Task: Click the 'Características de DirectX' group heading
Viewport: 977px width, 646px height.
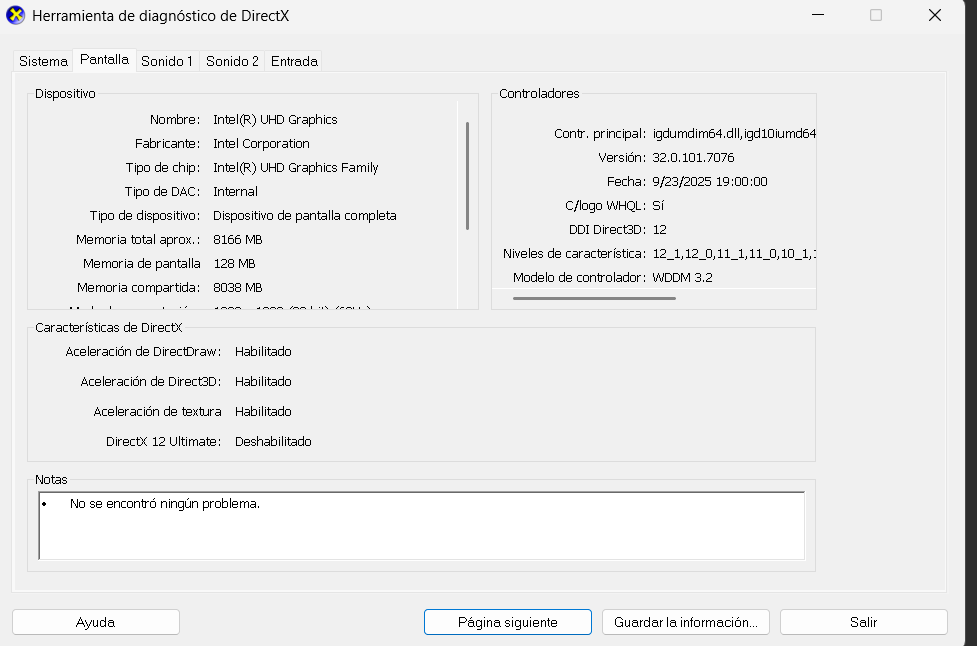Action: click(x=108, y=328)
